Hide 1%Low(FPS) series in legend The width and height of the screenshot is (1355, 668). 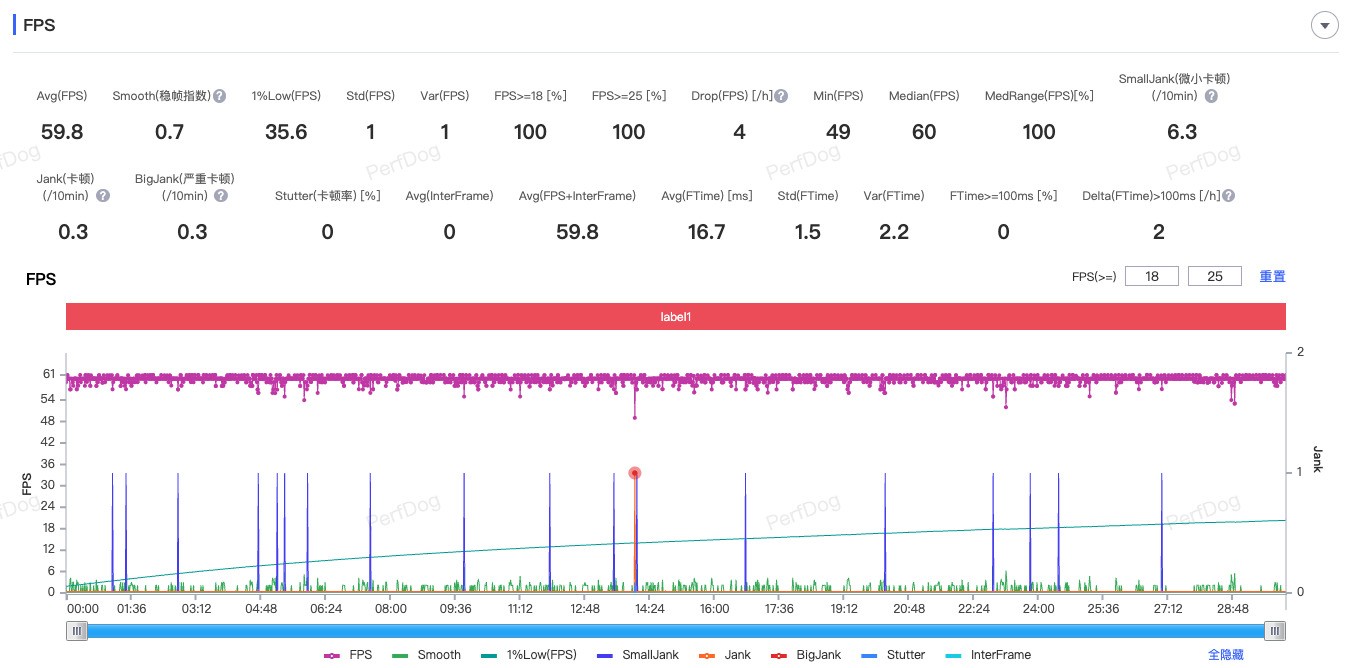530,655
